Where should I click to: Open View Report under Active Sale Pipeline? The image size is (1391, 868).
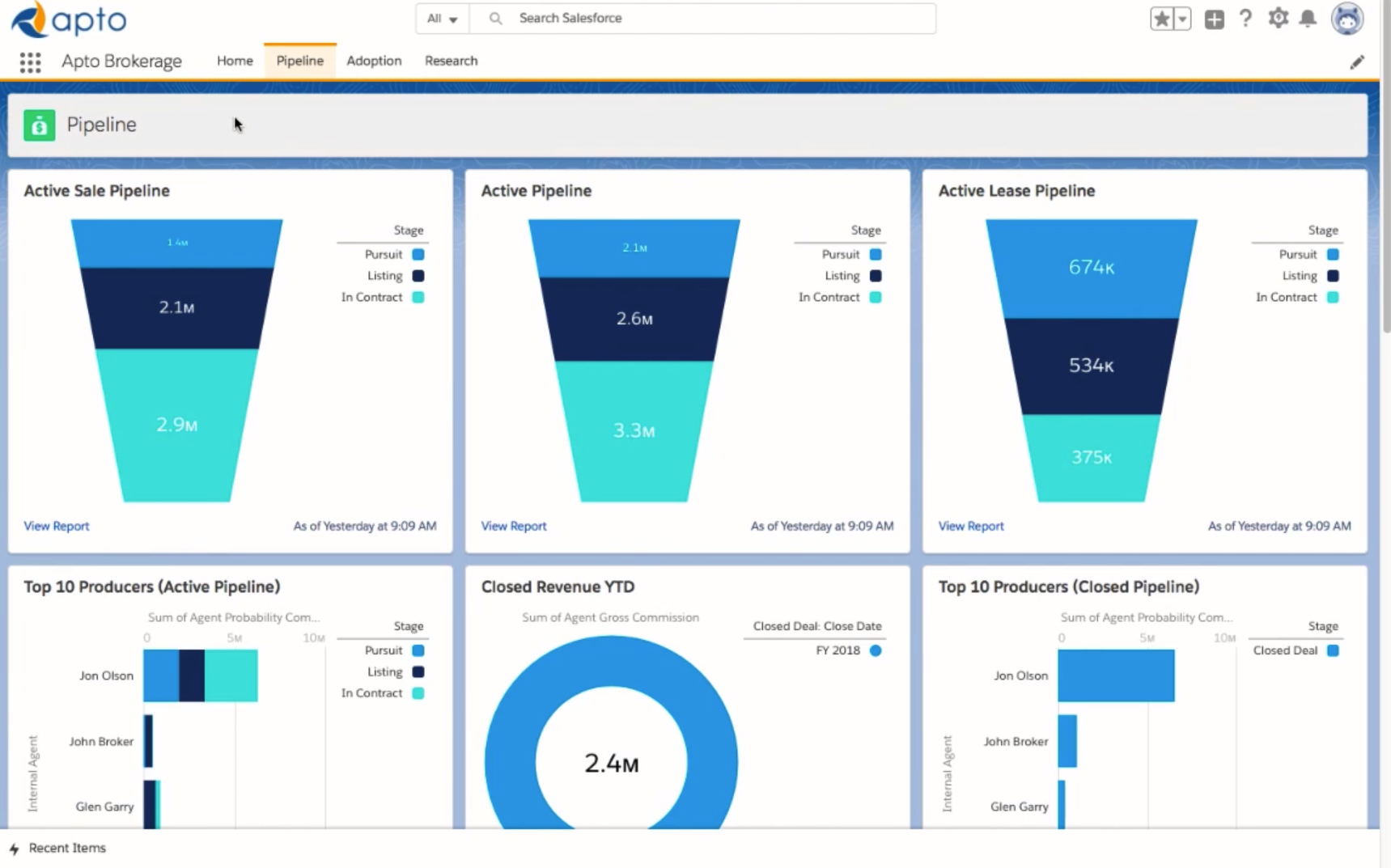point(56,526)
